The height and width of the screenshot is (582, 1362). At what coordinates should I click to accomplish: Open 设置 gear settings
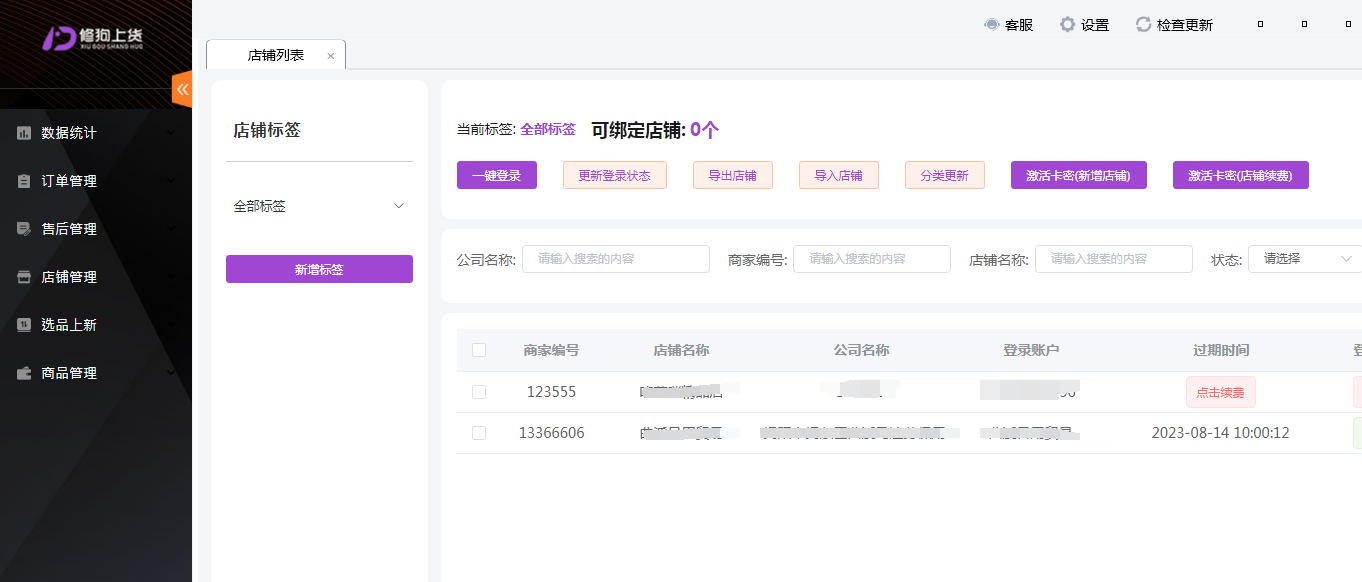[1068, 25]
